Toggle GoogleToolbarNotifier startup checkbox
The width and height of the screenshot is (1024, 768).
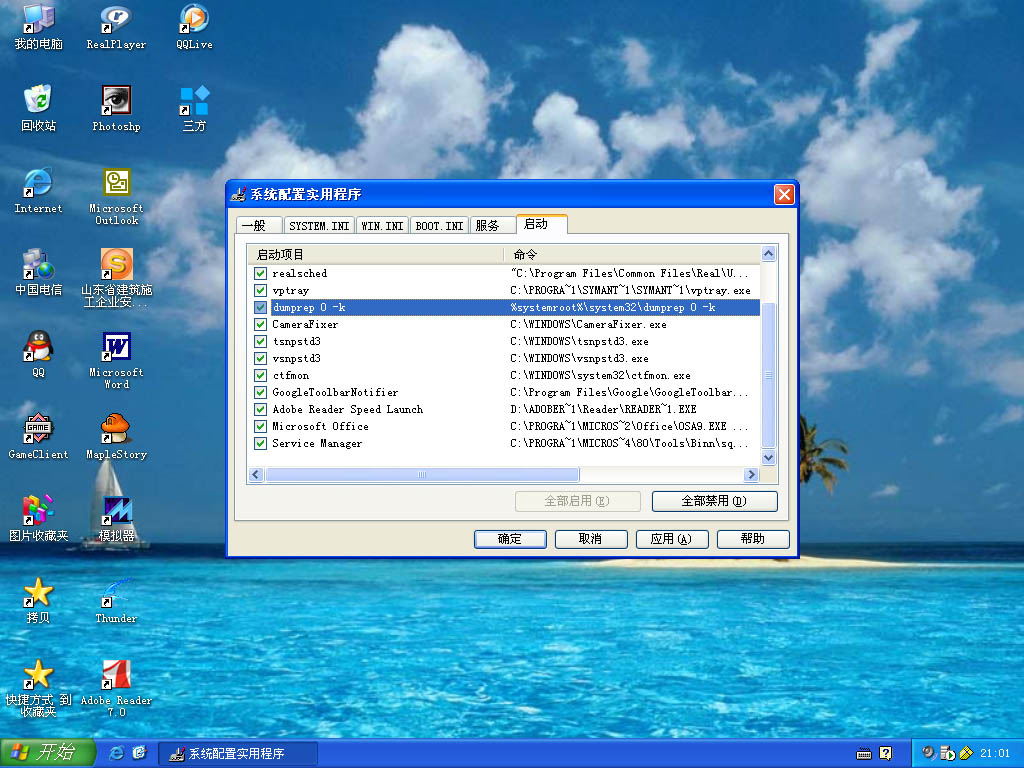pyautogui.click(x=260, y=393)
